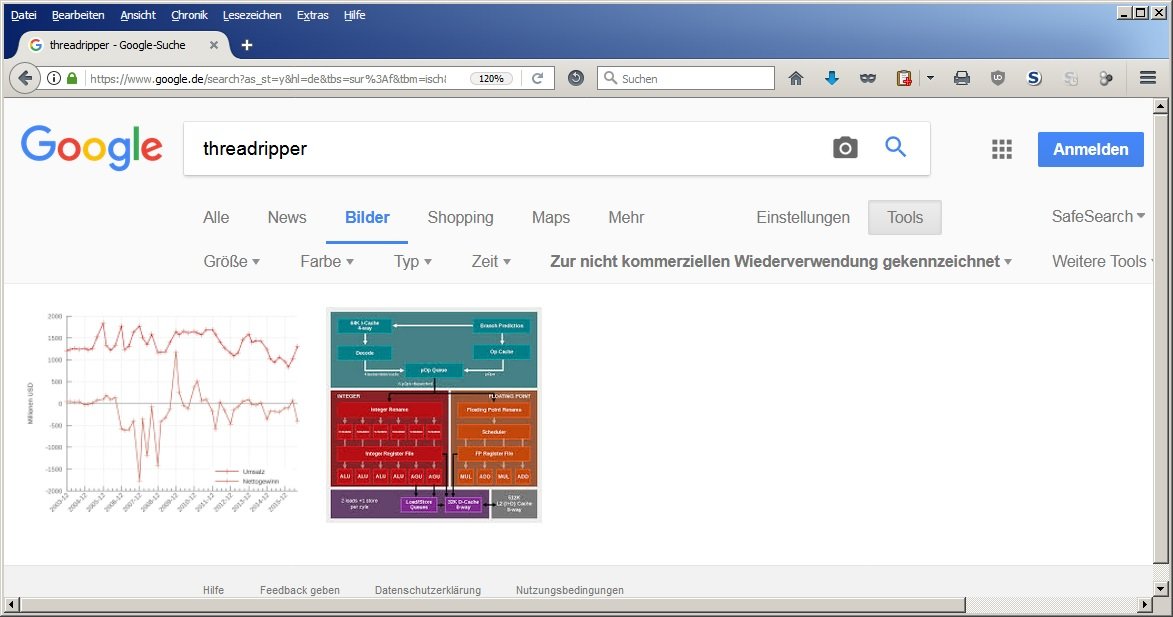Open the uBlock shield extension icon
This screenshot has height=617, width=1173.
[x=997, y=78]
